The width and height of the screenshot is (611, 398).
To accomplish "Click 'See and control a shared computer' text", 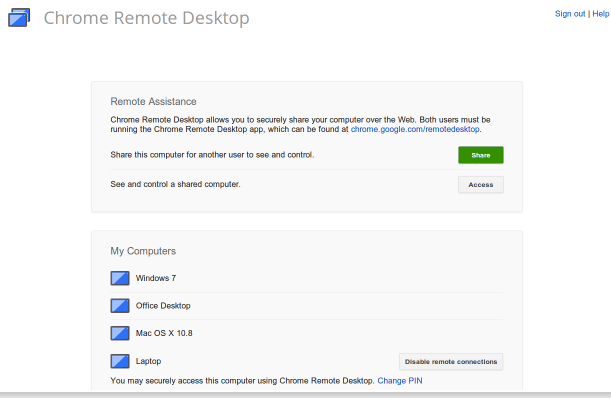I will pos(175,184).
